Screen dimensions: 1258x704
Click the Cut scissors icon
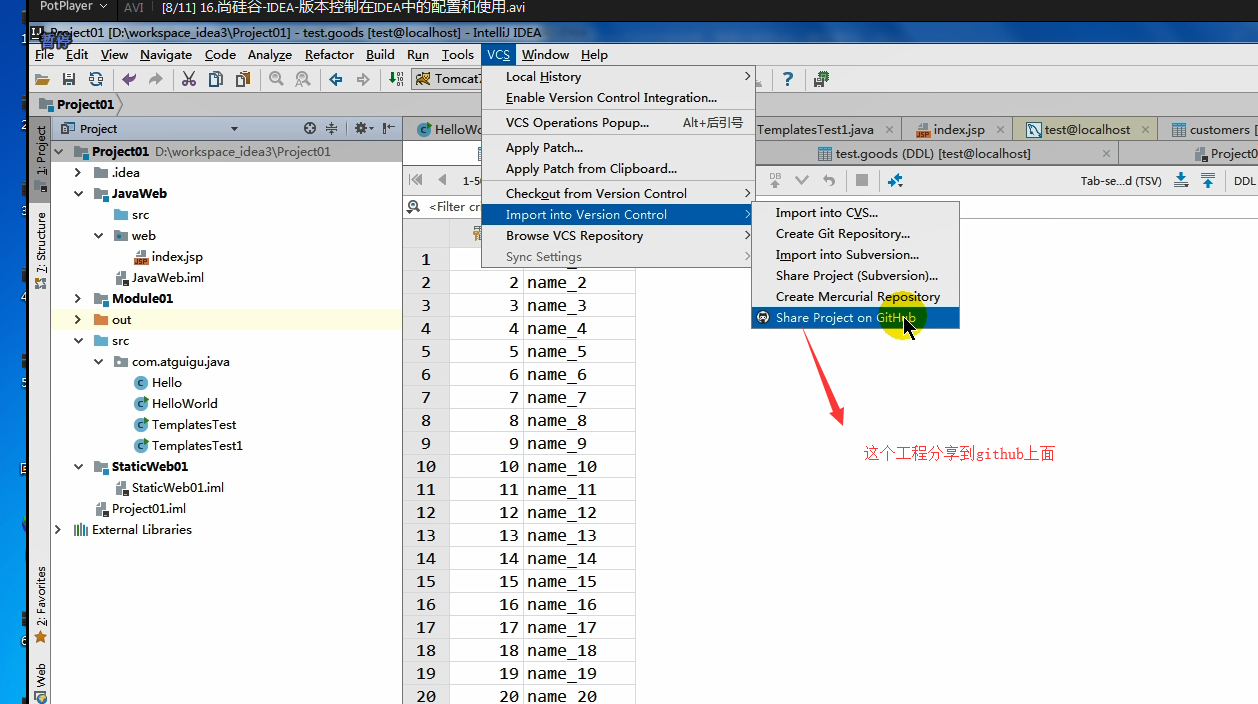pos(188,79)
